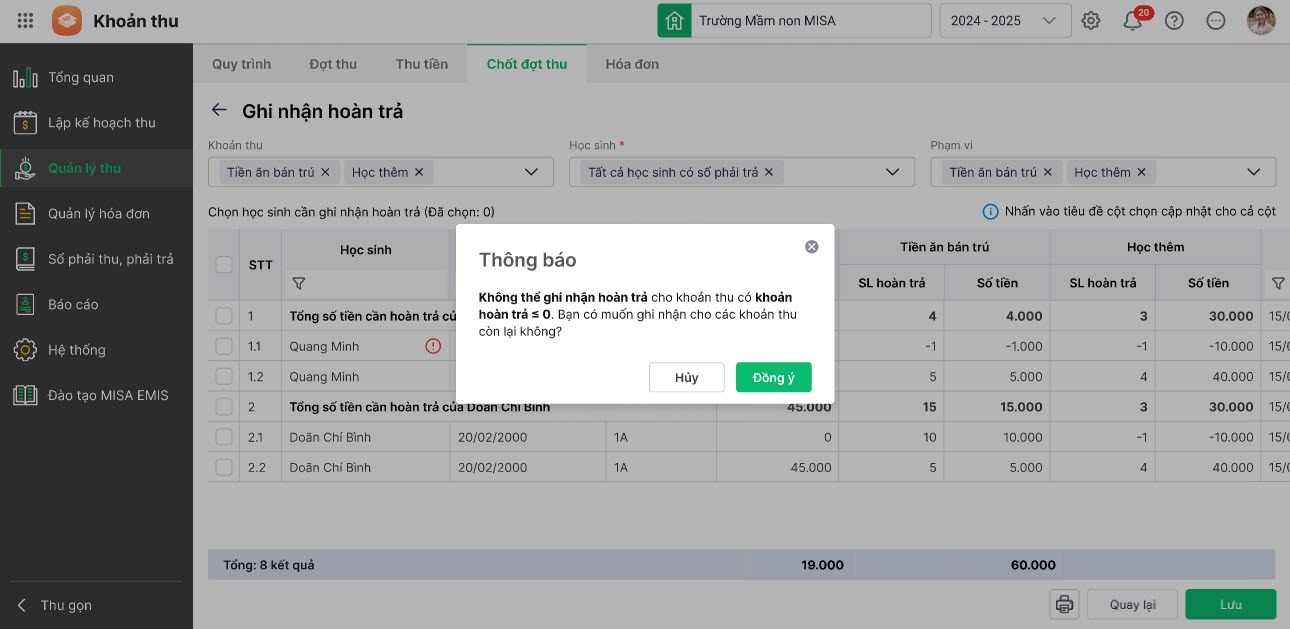Switch to the Hóa đơn tab

point(632,64)
